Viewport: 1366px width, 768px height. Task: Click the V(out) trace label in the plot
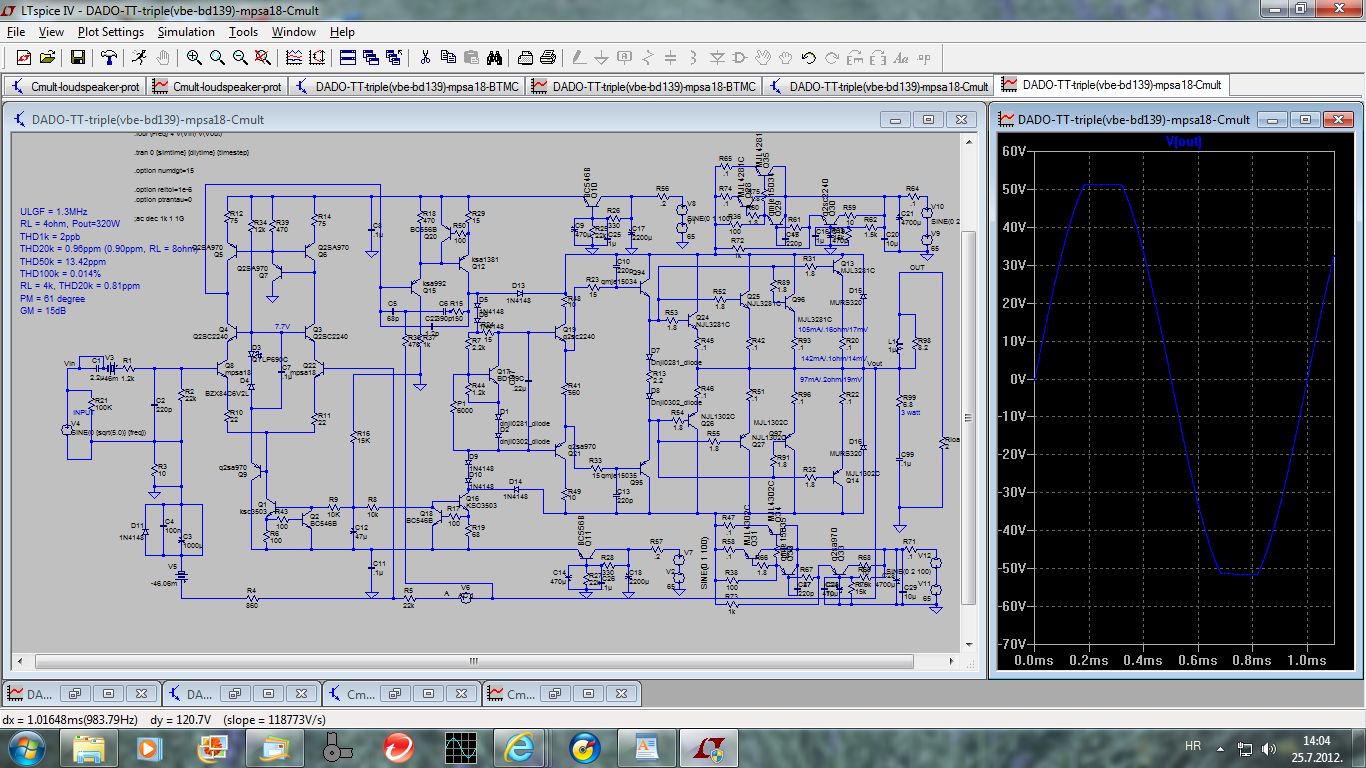coord(1183,142)
